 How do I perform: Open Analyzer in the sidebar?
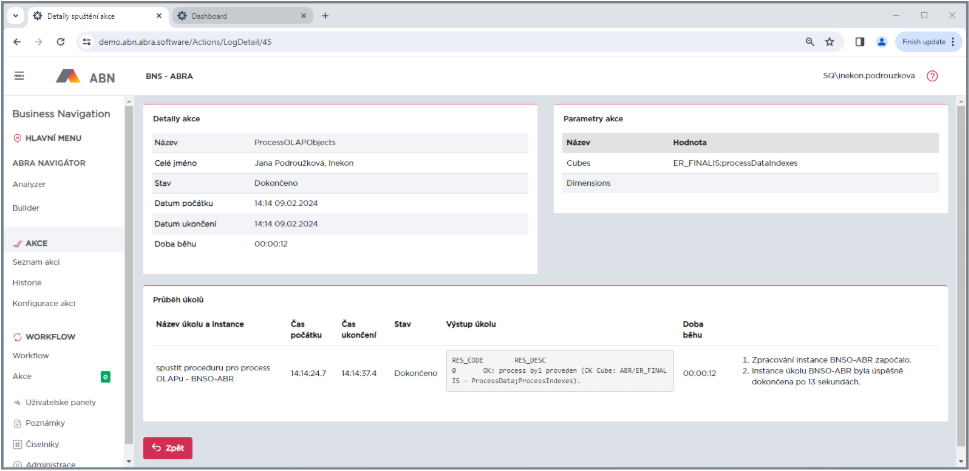click(x=29, y=184)
